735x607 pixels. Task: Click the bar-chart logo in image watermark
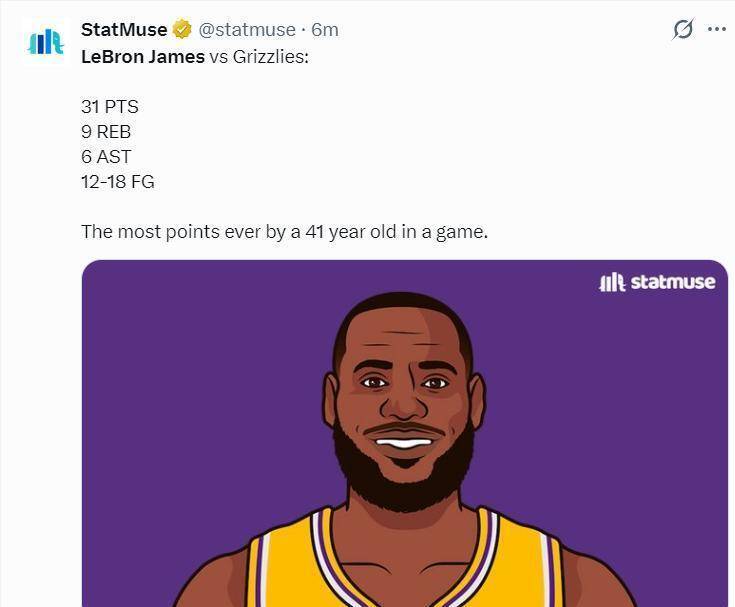point(611,282)
